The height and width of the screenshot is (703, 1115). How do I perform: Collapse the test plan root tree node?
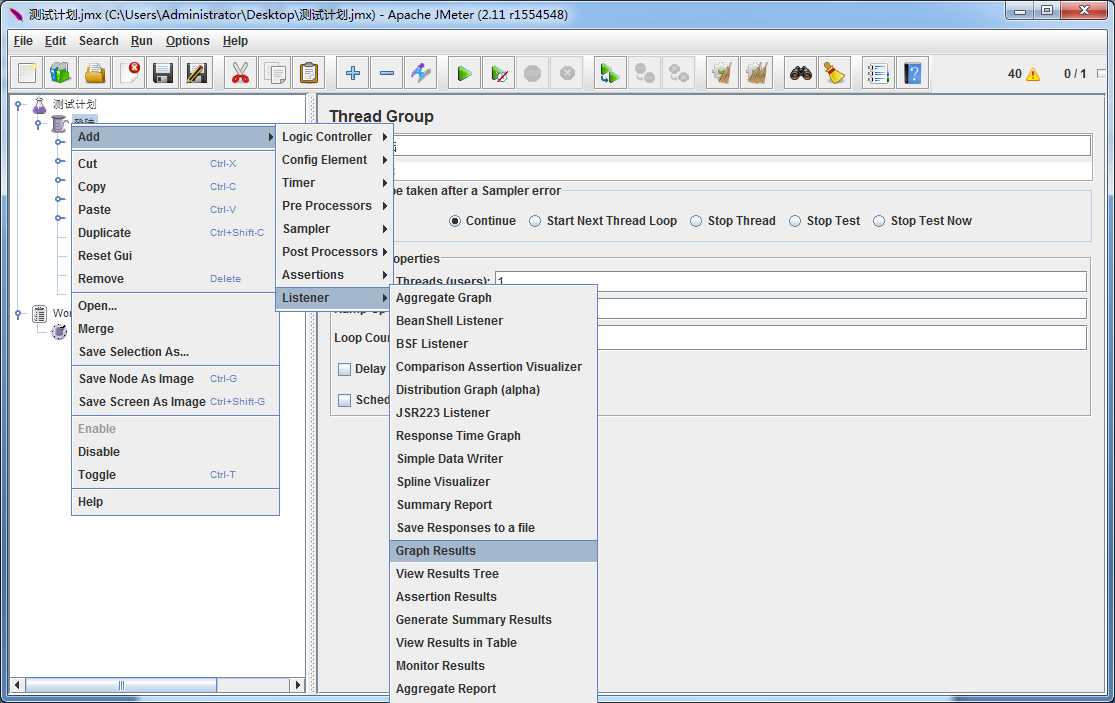pyautogui.click(x=19, y=105)
